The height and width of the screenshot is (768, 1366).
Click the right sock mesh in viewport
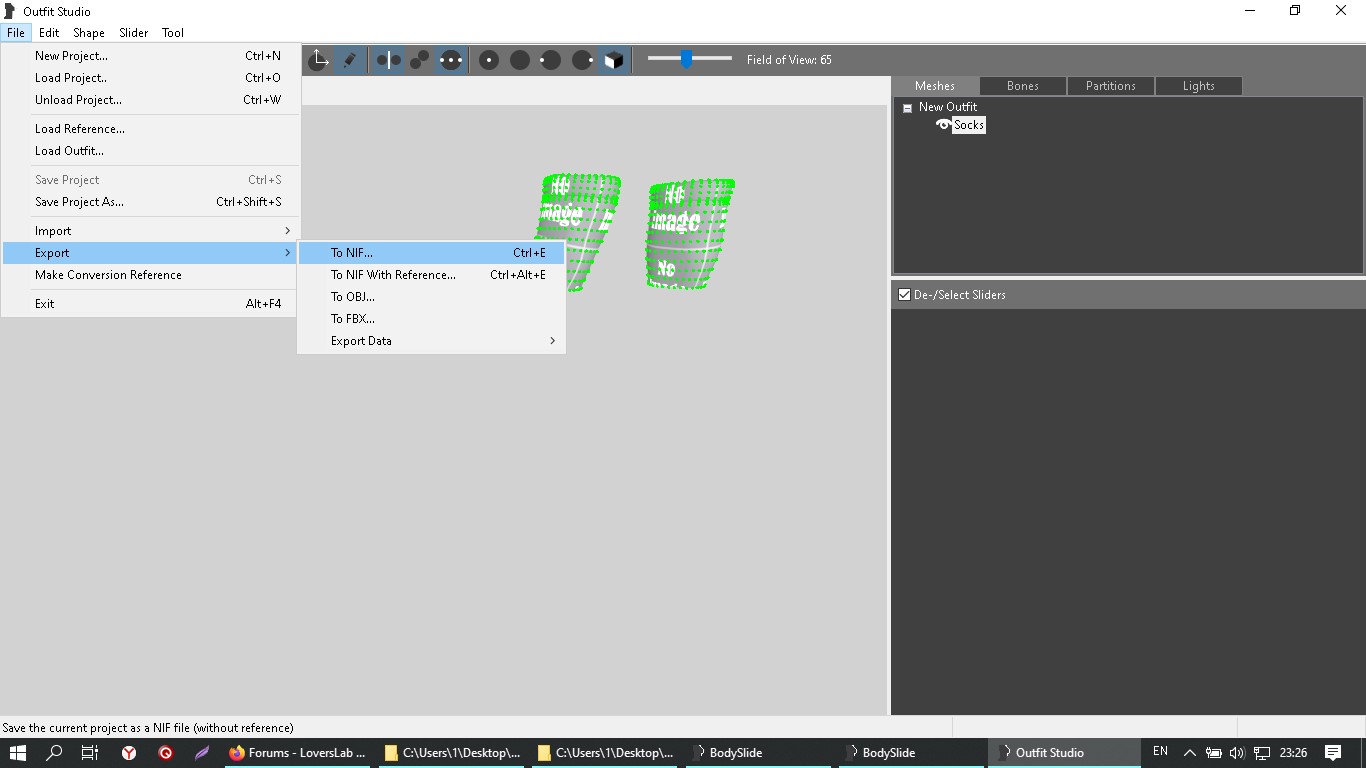point(689,234)
